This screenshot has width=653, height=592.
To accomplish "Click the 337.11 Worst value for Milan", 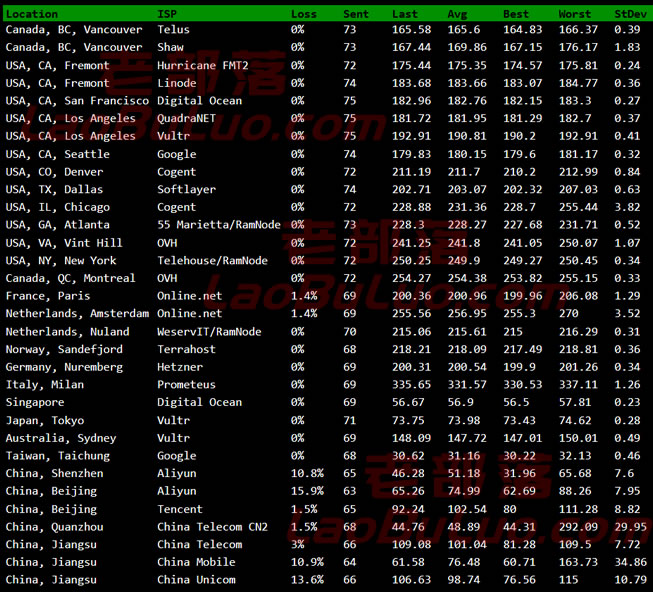I will coord(578,385).
